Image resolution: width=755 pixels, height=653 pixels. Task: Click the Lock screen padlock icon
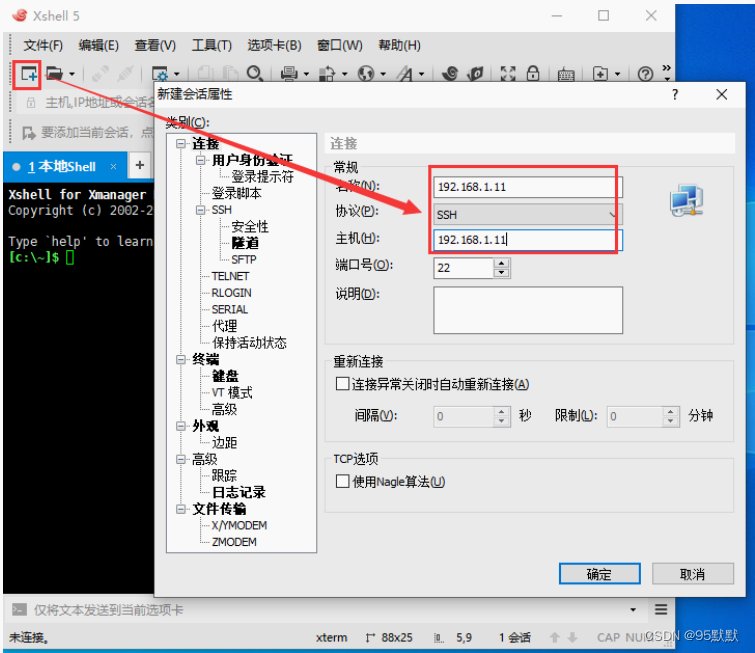coord(533,74)
